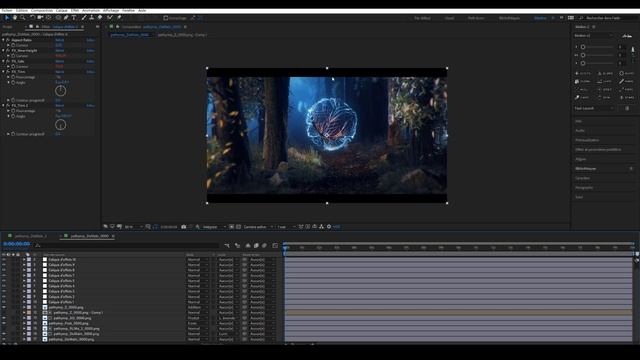Screen dimensions: 640x360
Task: Select the Text tool
Action: 74,18
